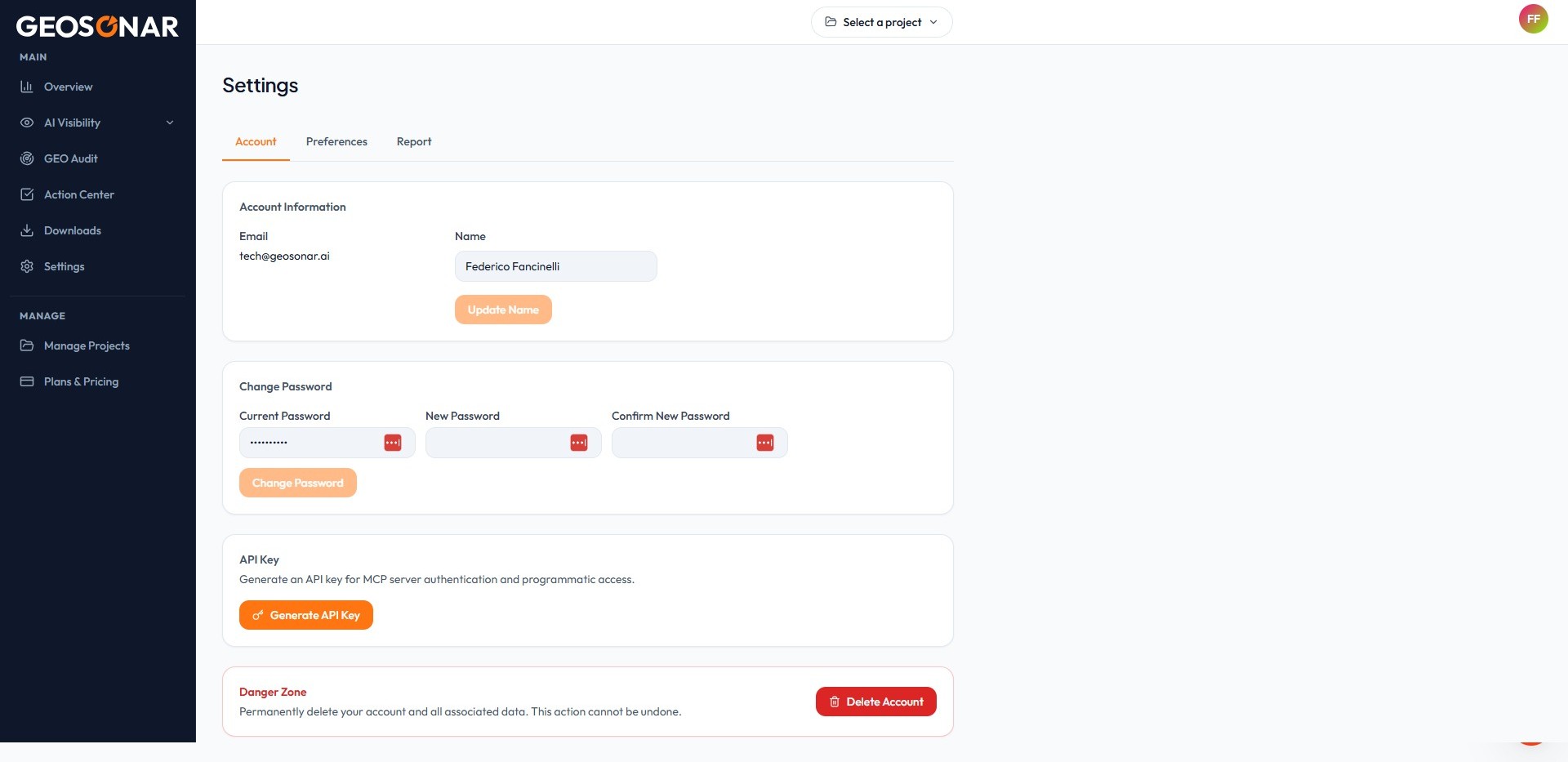1568x762 pixels.
Task: Switch to the Preferences tab
Action: coord(336,141)
